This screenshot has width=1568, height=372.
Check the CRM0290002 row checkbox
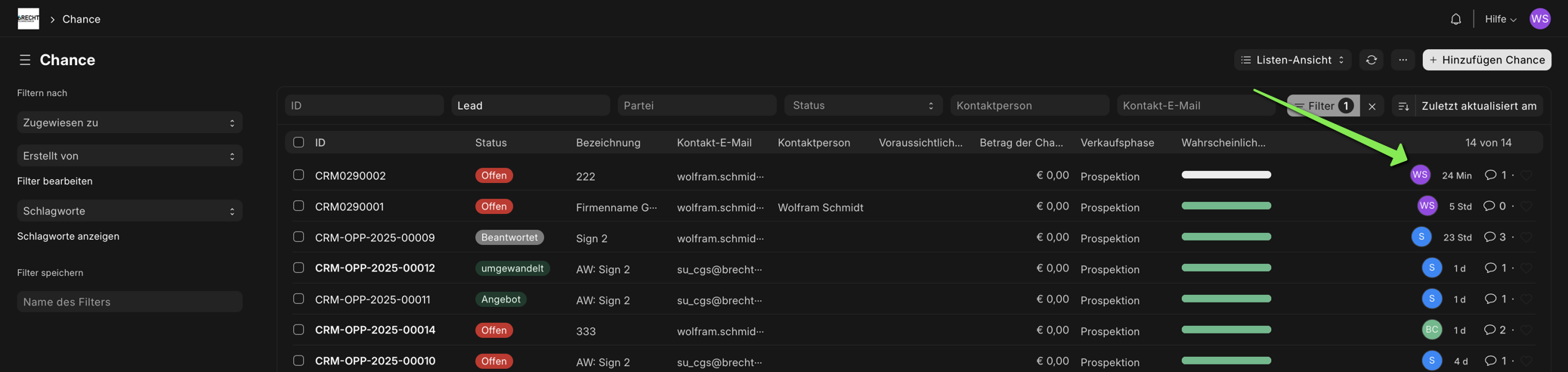tap(298, 175)
